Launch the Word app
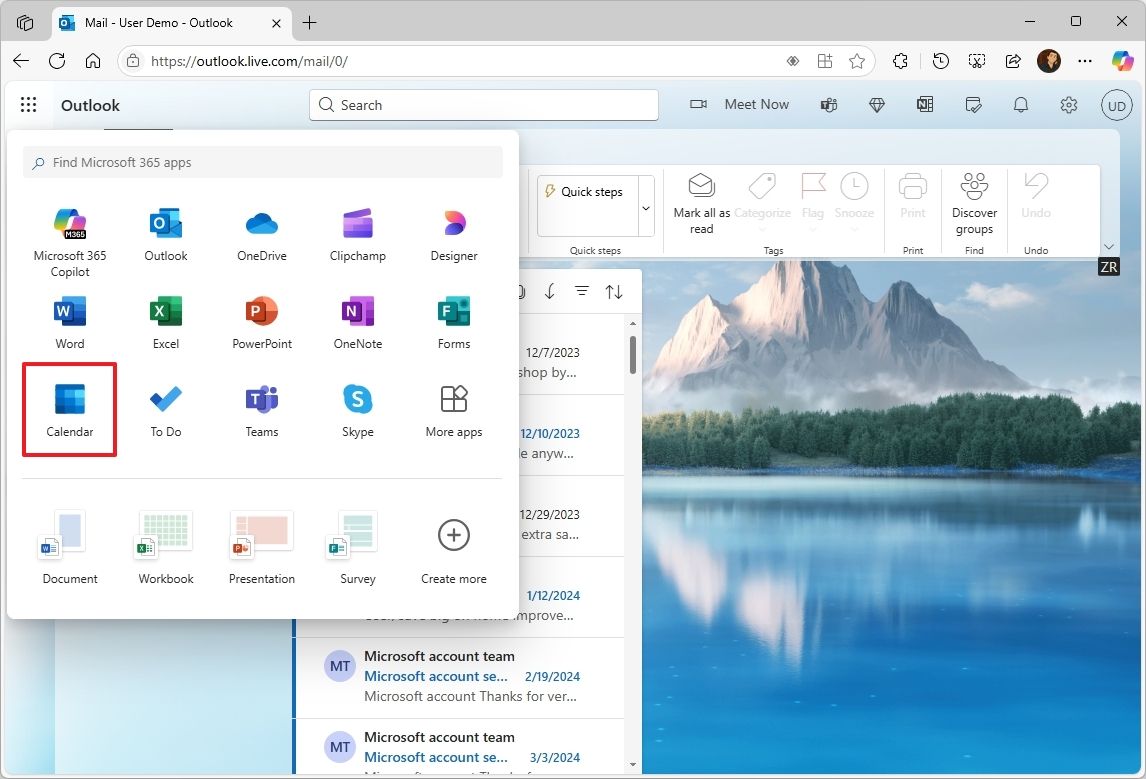The image size is (1146, 779). point(69,320)
